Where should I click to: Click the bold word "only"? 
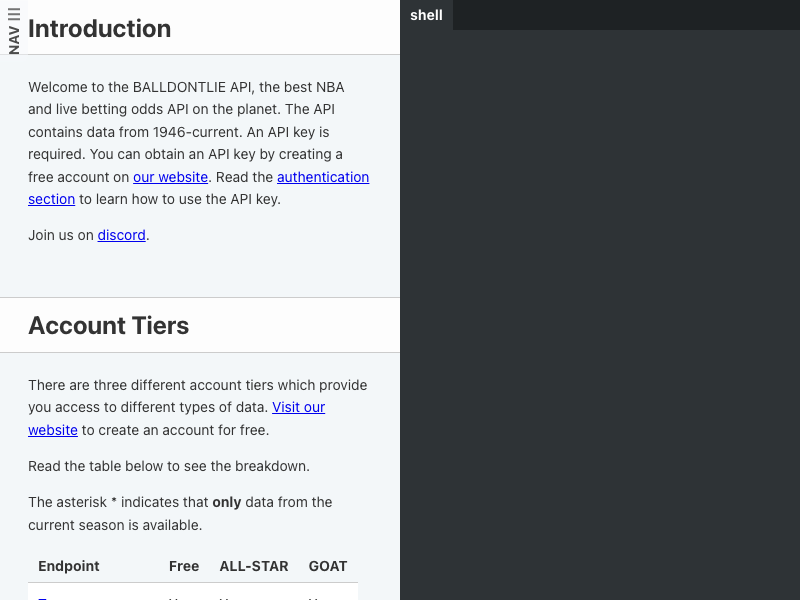[227, 503]
